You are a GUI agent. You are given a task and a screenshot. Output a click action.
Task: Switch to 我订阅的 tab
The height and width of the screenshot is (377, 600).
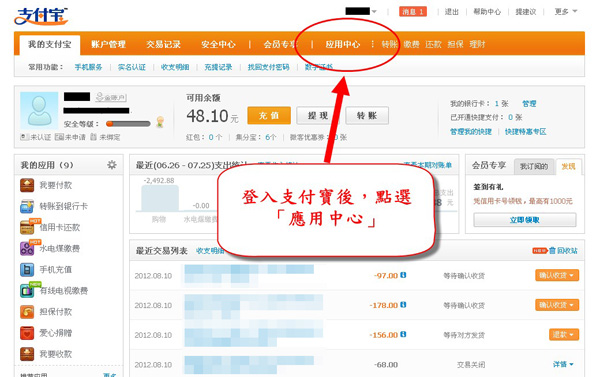pyautogui.click(x=534, y=166)
